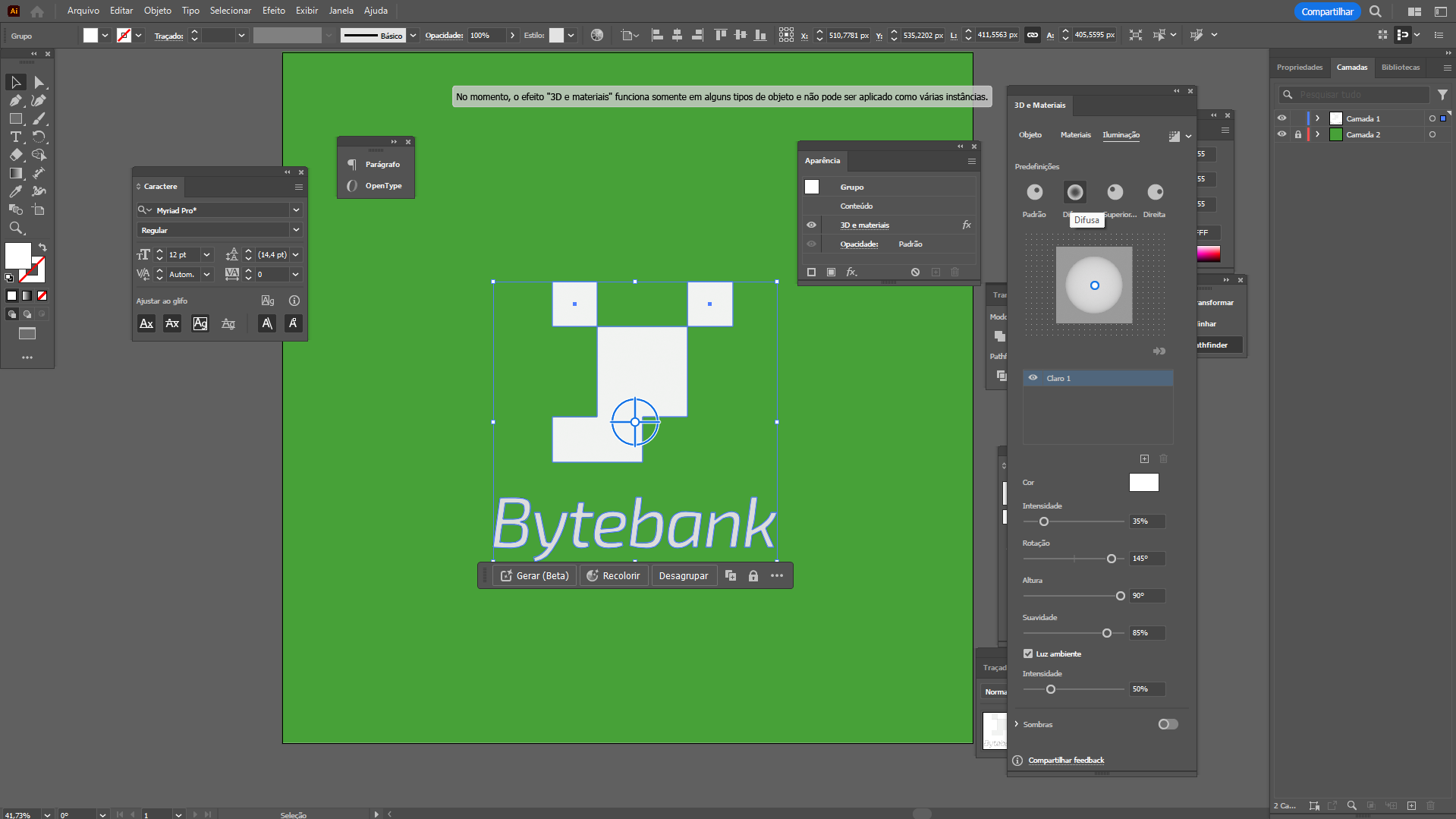Toggle constrain width and height proportions
Image resolution: width=1456 pixels, height=819 pixels.
pyautogui.click(x=1033, y=35)
